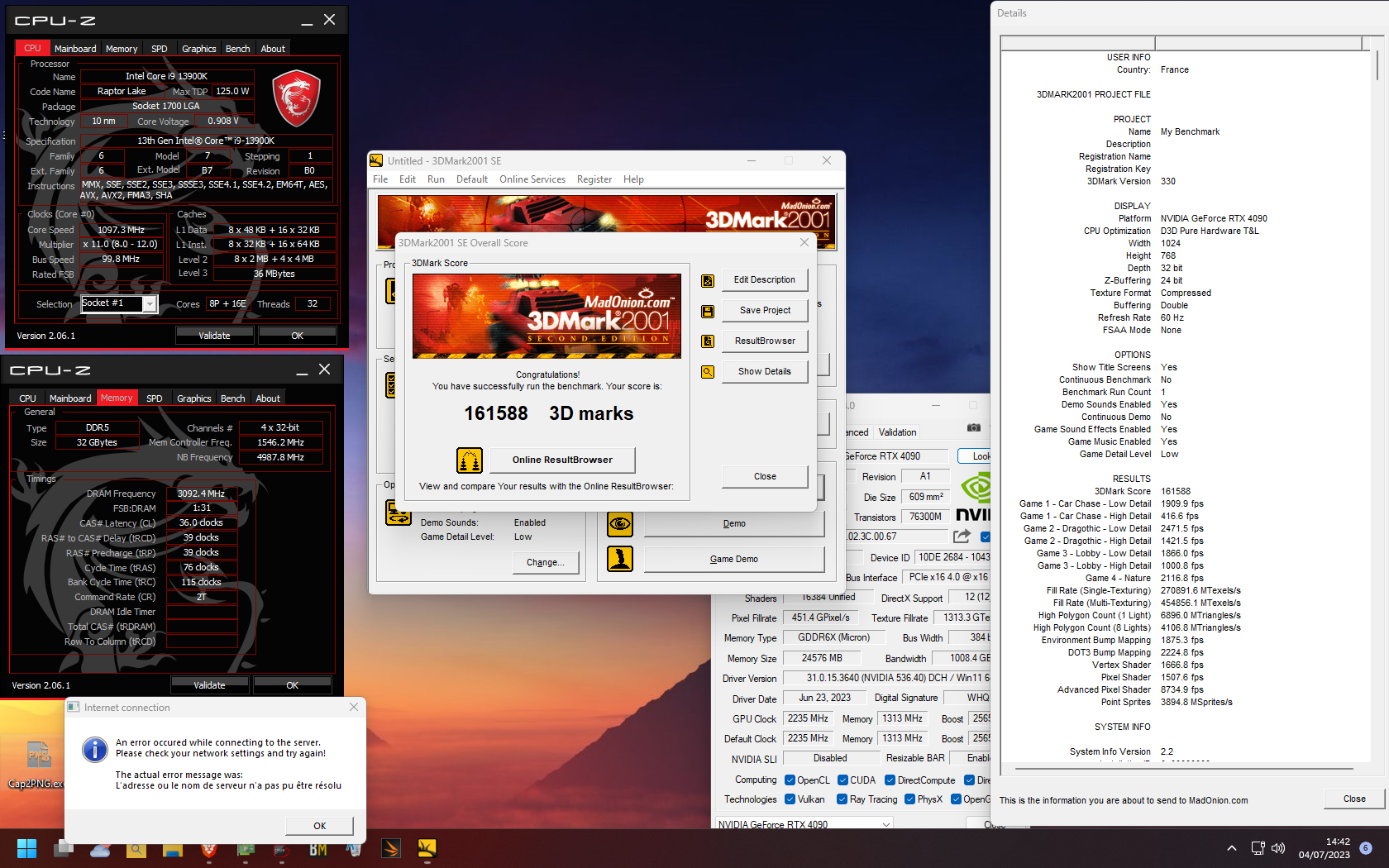The width and height of the screenshot is (1389, 868).
Task: Toggle the PhysX checkbox in GPU-Z
Action: (x=909, y=799)
